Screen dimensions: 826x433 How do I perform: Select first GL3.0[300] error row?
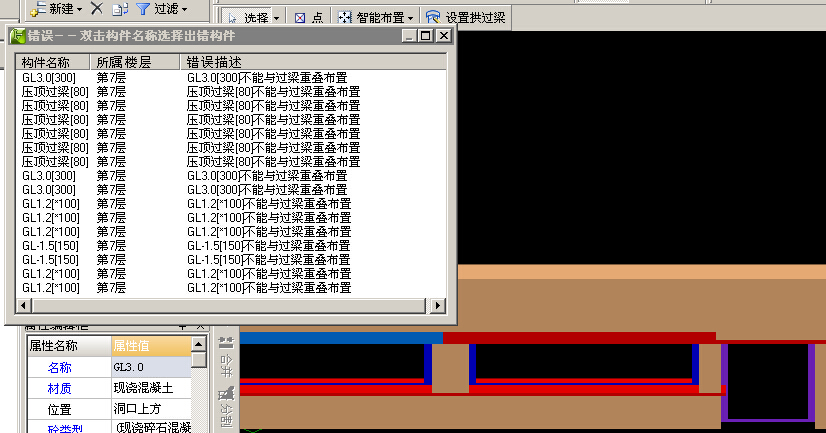(48, 77)
